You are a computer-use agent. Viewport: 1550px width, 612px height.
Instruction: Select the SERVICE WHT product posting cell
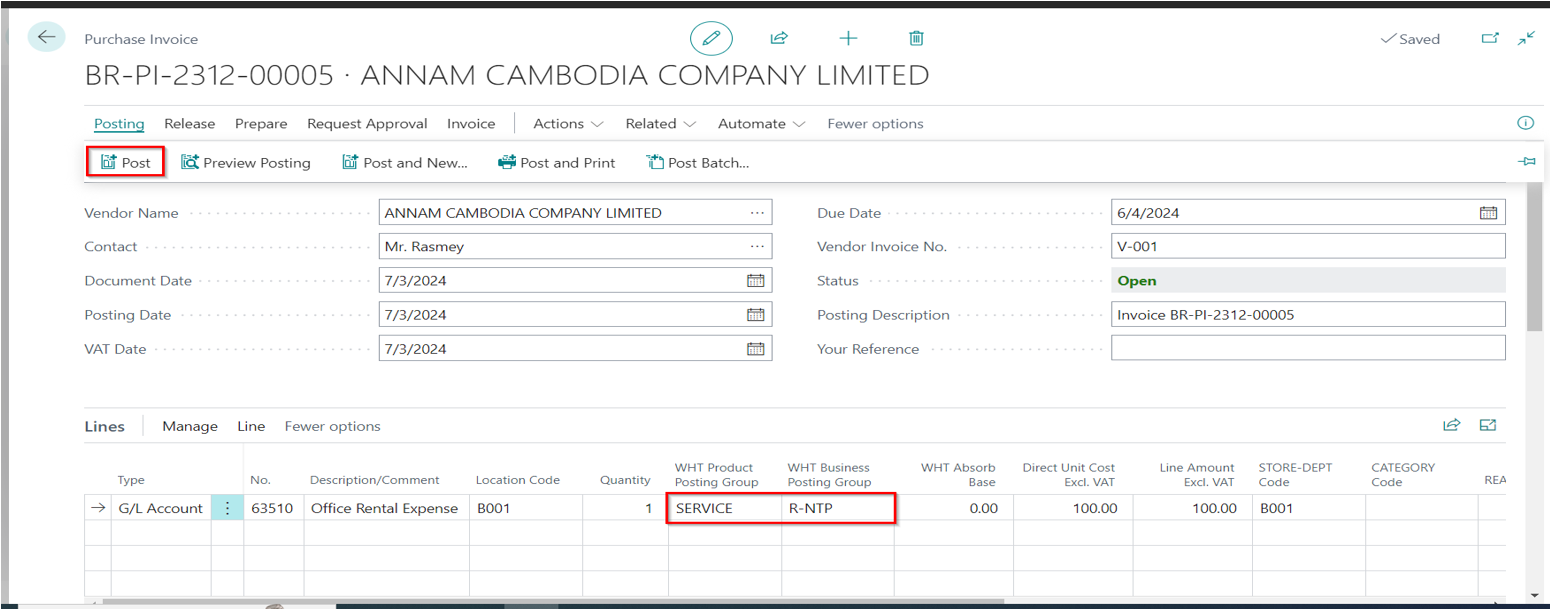point(725,508)
